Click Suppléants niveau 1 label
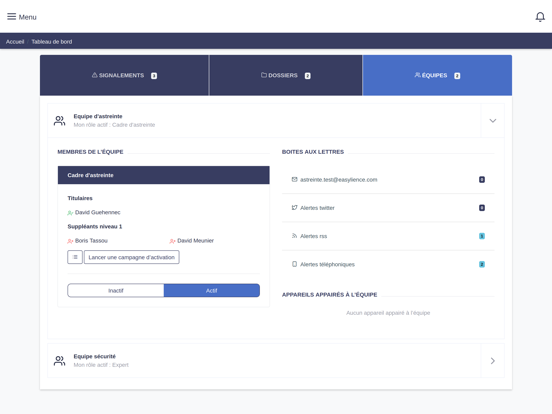This screenshot has height=414, width=552. point(95,226)
